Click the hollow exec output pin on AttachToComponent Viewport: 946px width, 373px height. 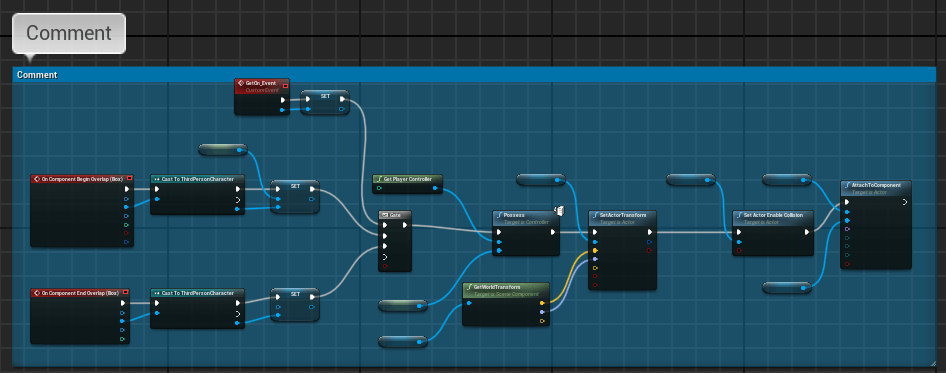[x=904, y=202]
